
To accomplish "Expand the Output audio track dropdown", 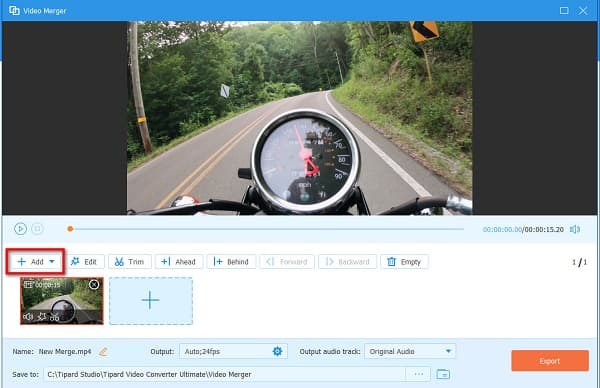I will (410, 351).
